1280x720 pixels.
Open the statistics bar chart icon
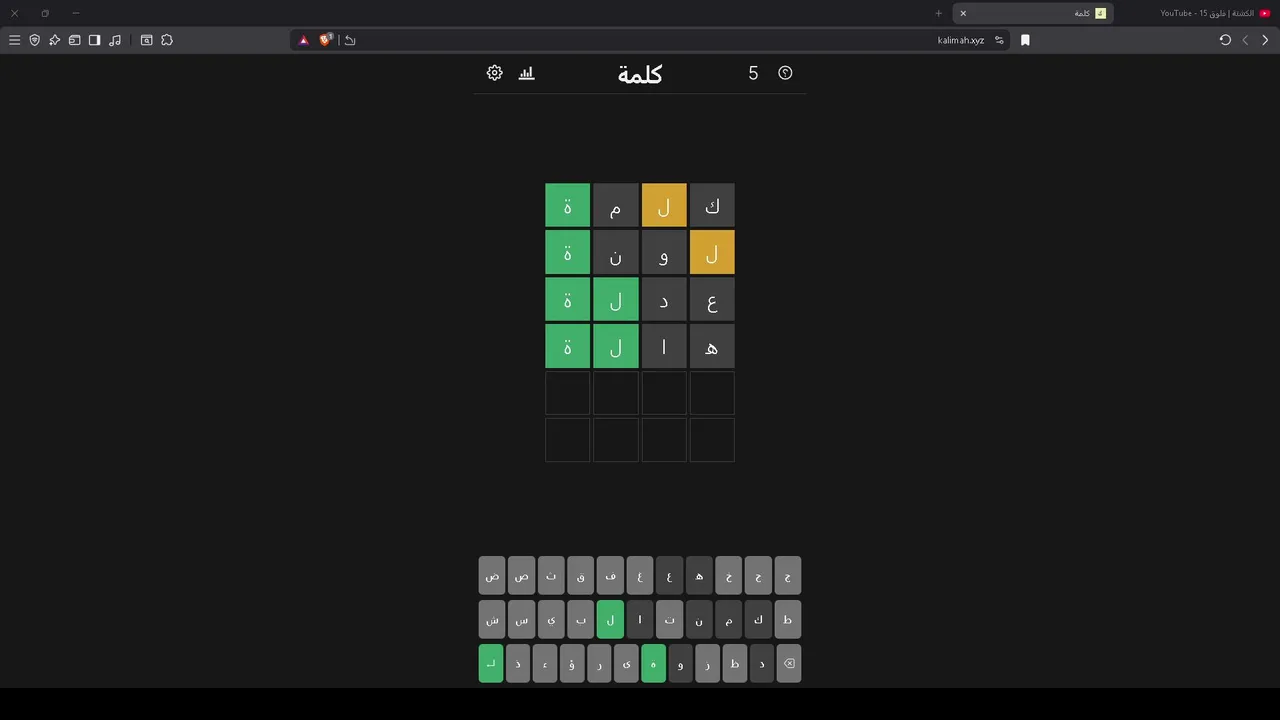click(x=527, y=73)
